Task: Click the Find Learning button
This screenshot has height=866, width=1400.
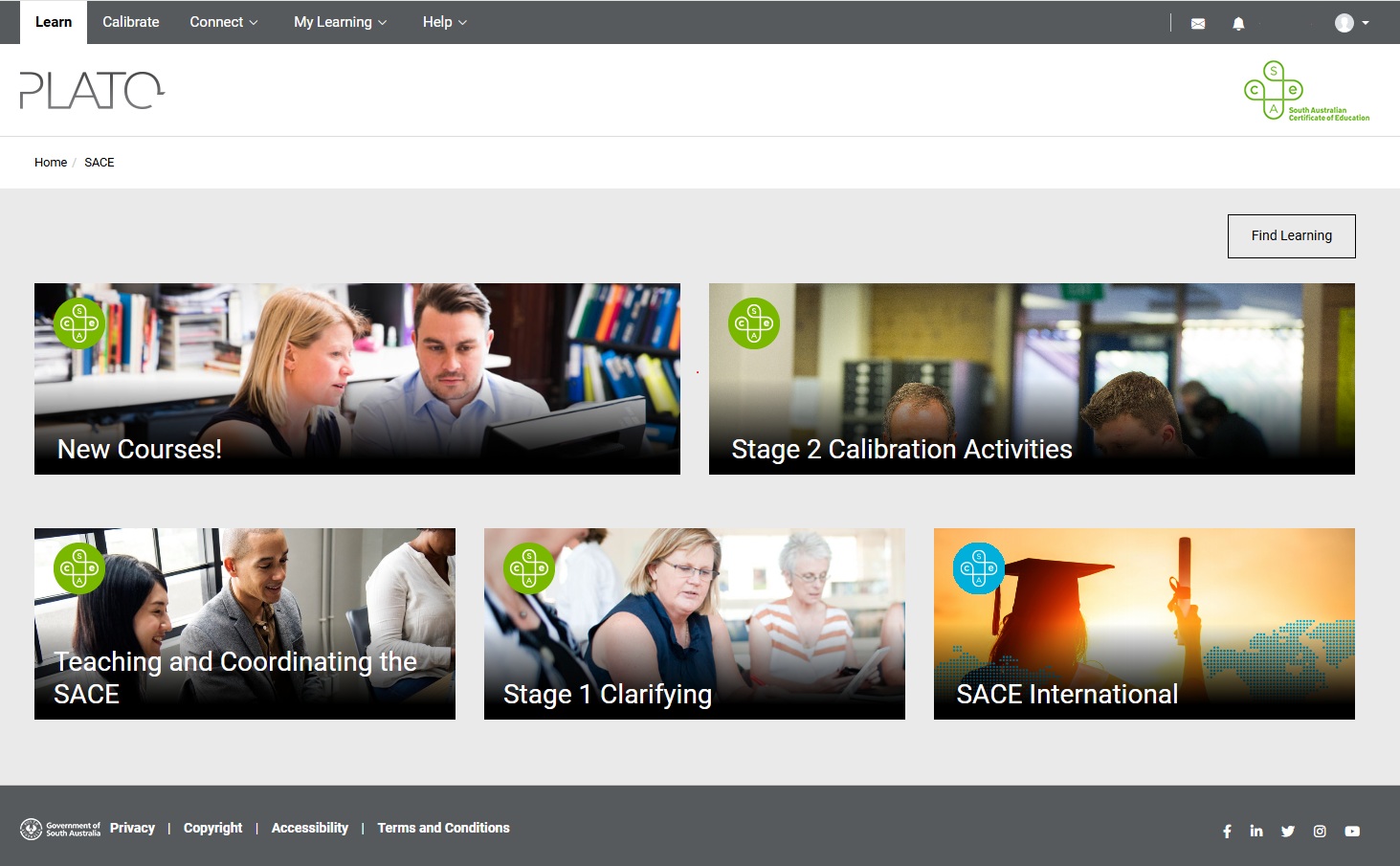Action: click(x=1291, y=236)
